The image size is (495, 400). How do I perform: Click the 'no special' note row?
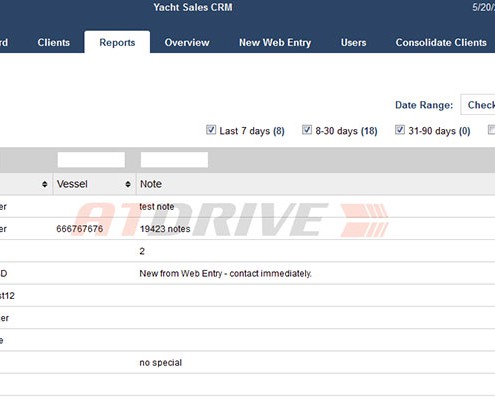[247, 362]
